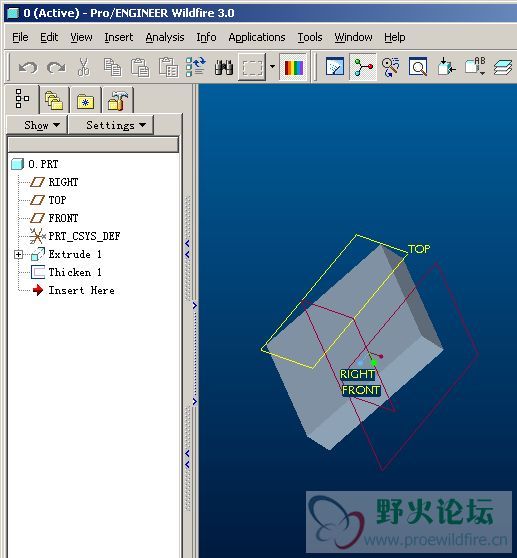Click the 0.PRT part cube icon
This screenshot has width=517, height=558.
[x=17, y=164]
